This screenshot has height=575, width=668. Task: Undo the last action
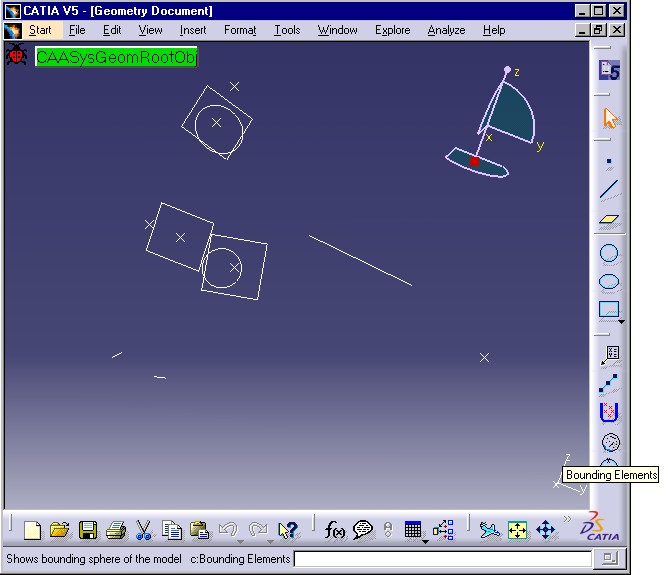pos(228,529)
